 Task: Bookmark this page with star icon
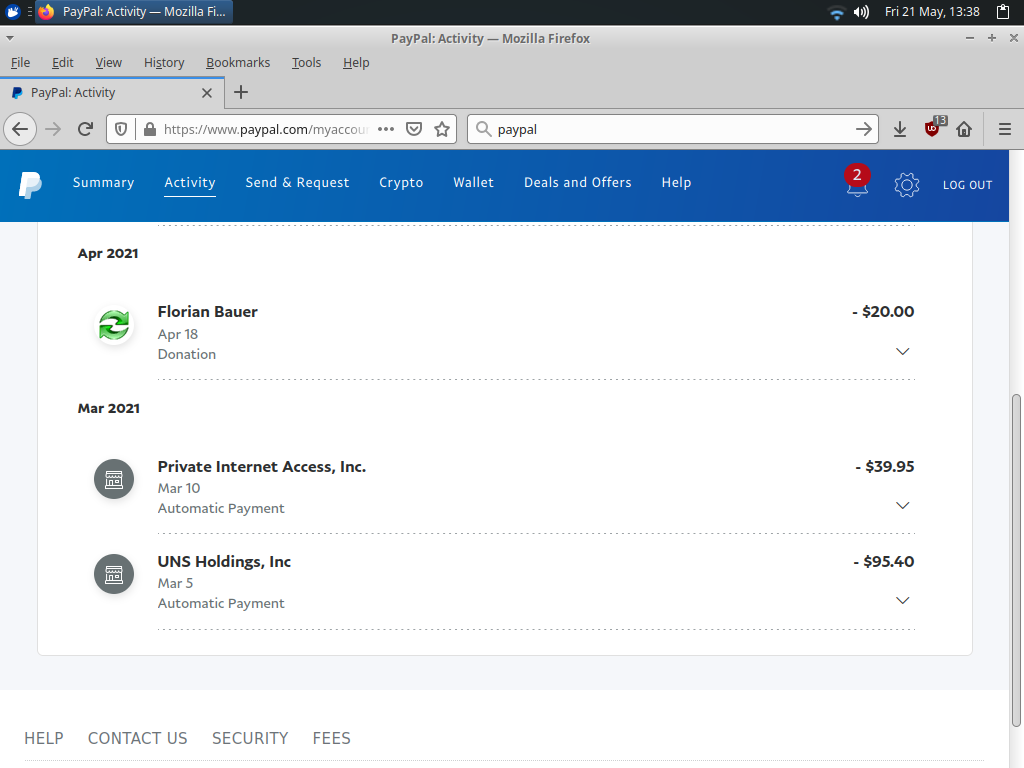tap(442, 129)
